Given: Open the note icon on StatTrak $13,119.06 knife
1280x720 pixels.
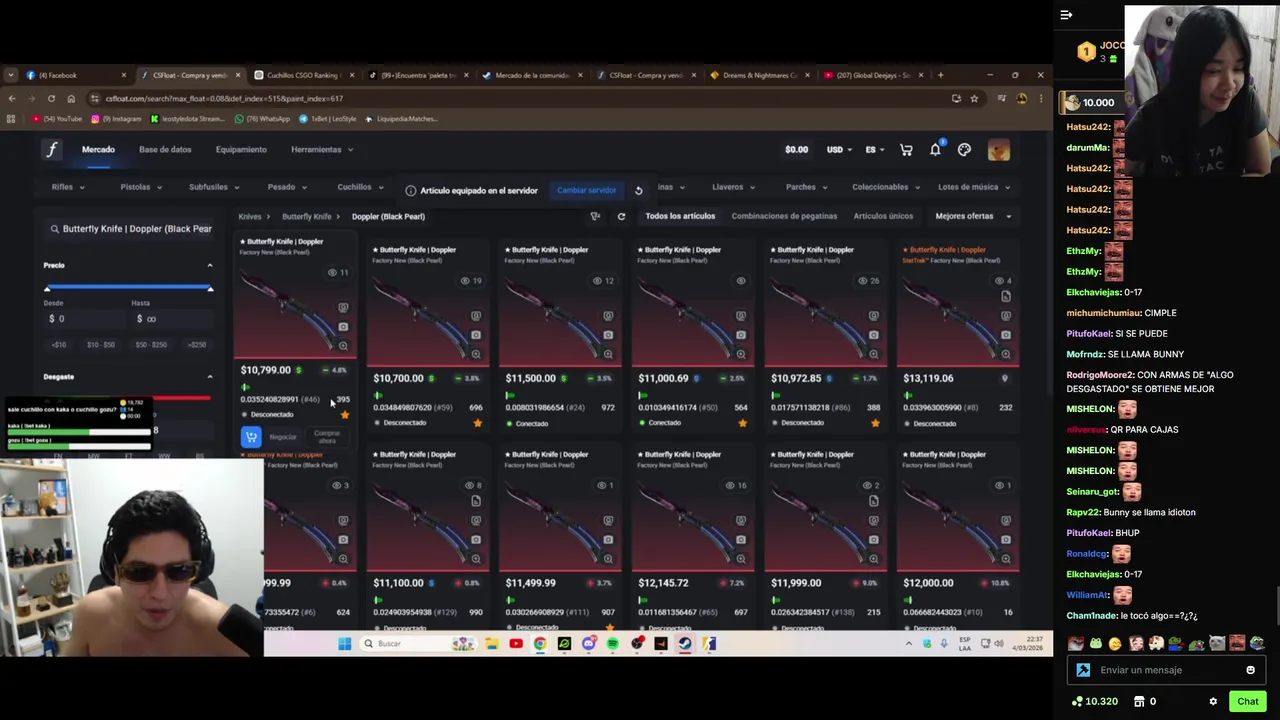Looking at the screenshot, I should pos(1006,297).
